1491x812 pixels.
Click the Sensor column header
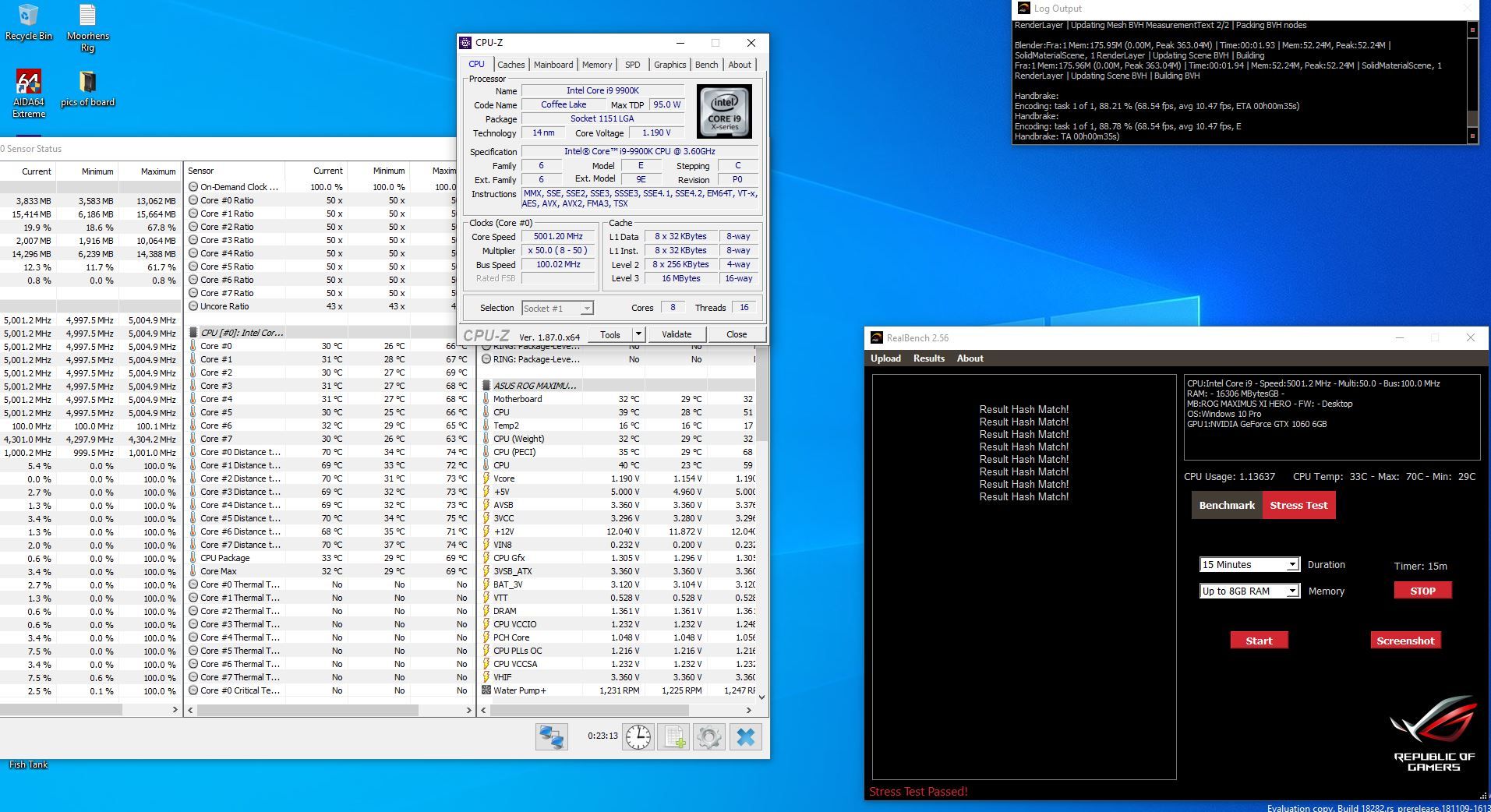(x=235, y=171)
